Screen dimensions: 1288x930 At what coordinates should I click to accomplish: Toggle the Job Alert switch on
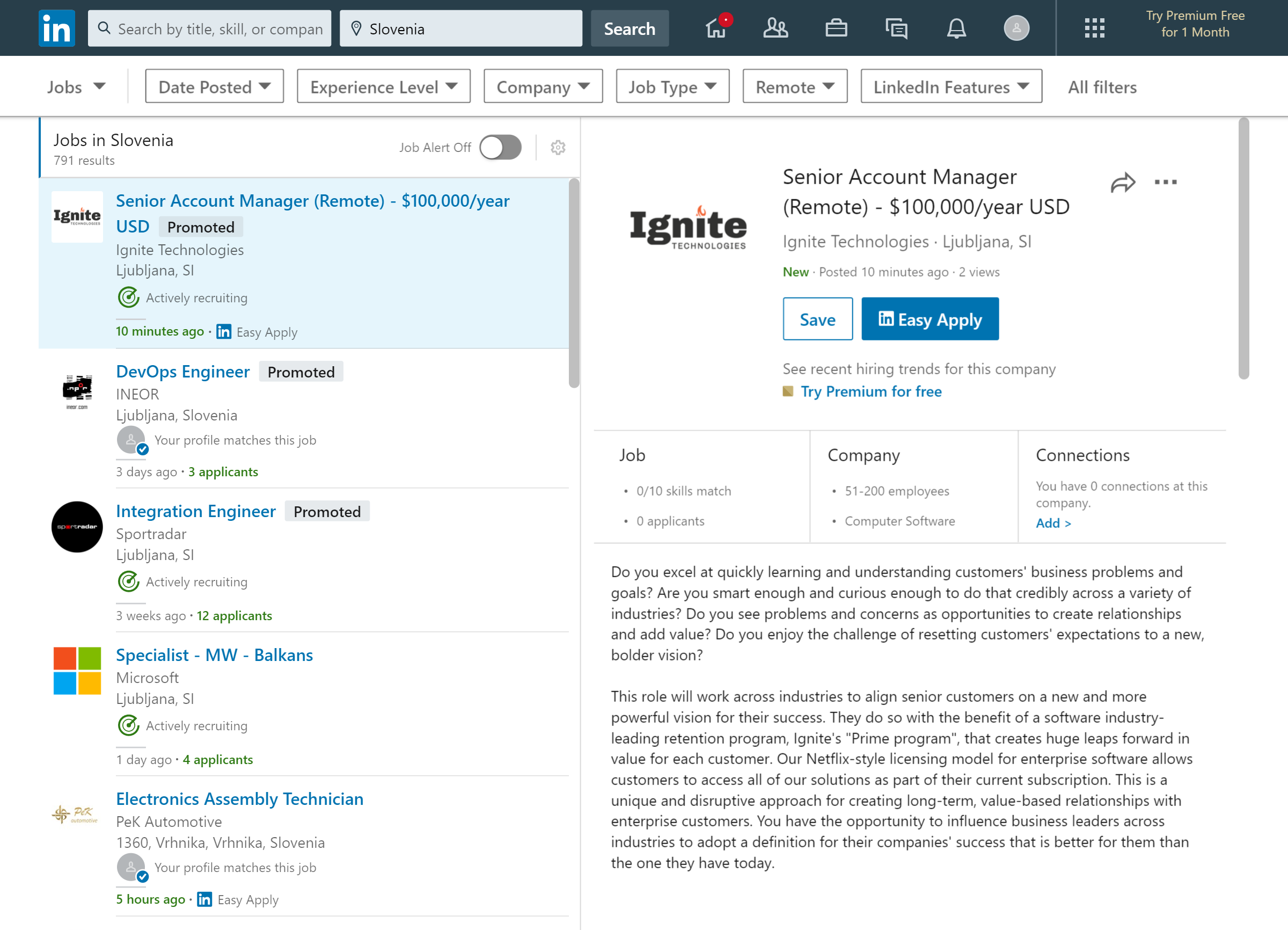click(x=500, y=147)
